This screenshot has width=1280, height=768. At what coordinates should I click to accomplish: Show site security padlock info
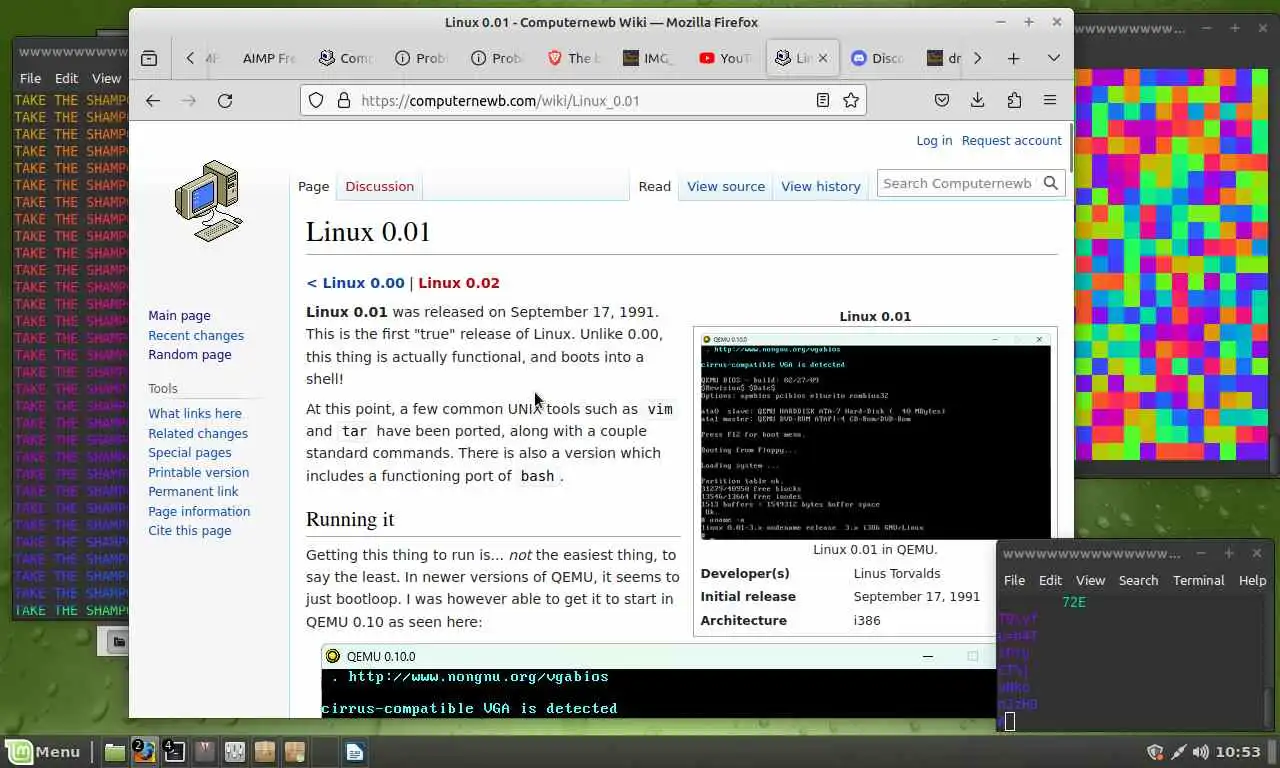pyautogui.click(x=343, y=100)
